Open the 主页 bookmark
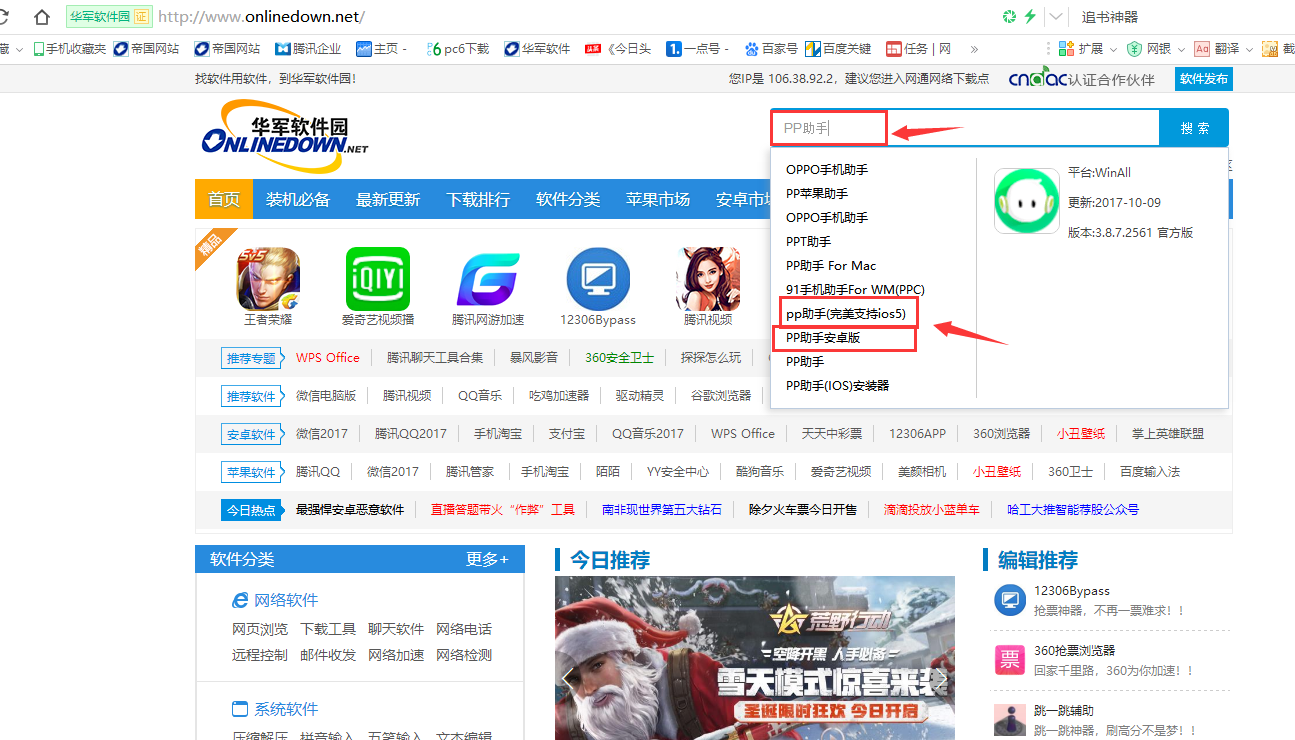The height and width of the screenshot is (740, 1295). pos(381,48)
